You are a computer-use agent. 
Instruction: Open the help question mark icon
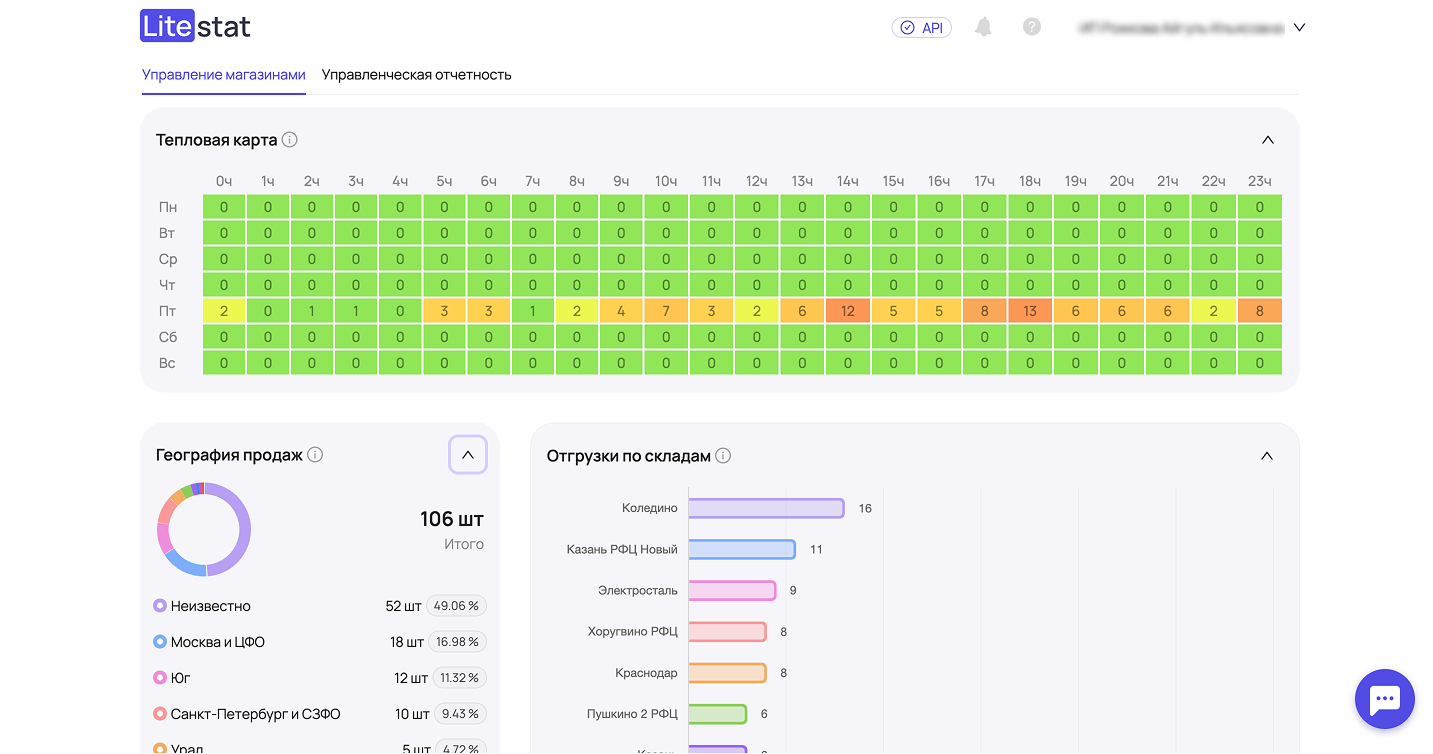1032,27
